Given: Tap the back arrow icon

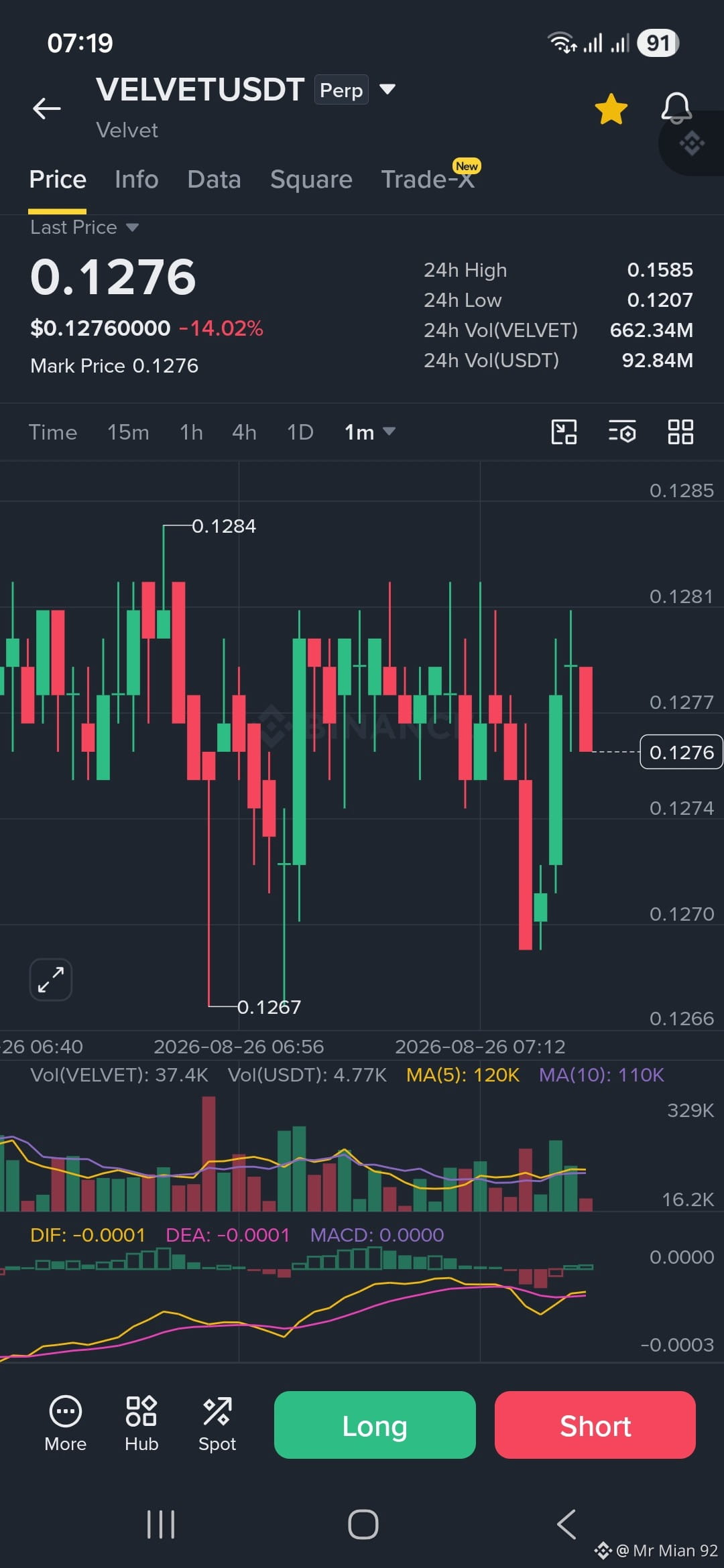Looking at the screenshot, I should coord(47,108).
